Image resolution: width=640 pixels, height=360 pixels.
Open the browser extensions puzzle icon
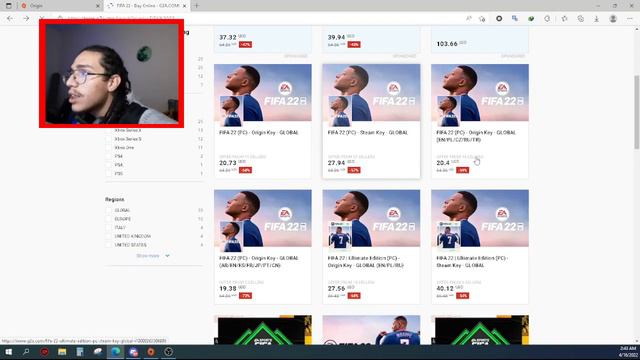[x=547, y=19]
